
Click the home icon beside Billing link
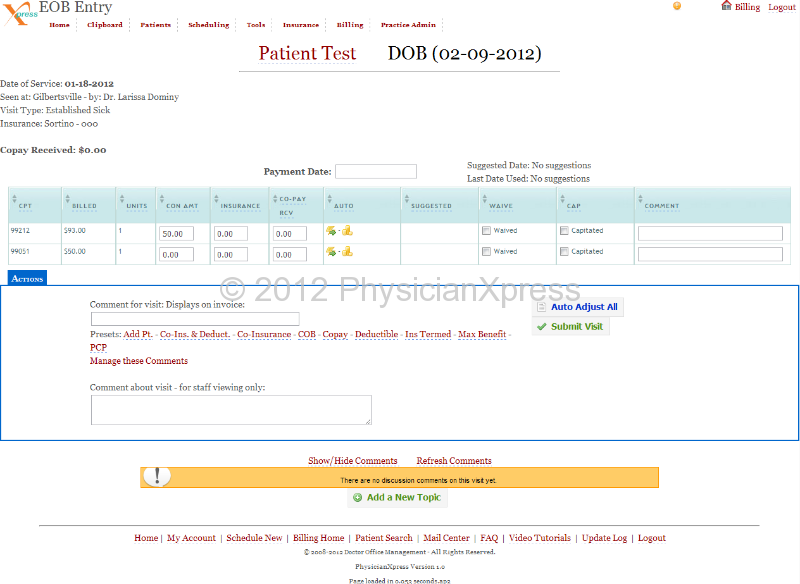[x=726, y=6]
